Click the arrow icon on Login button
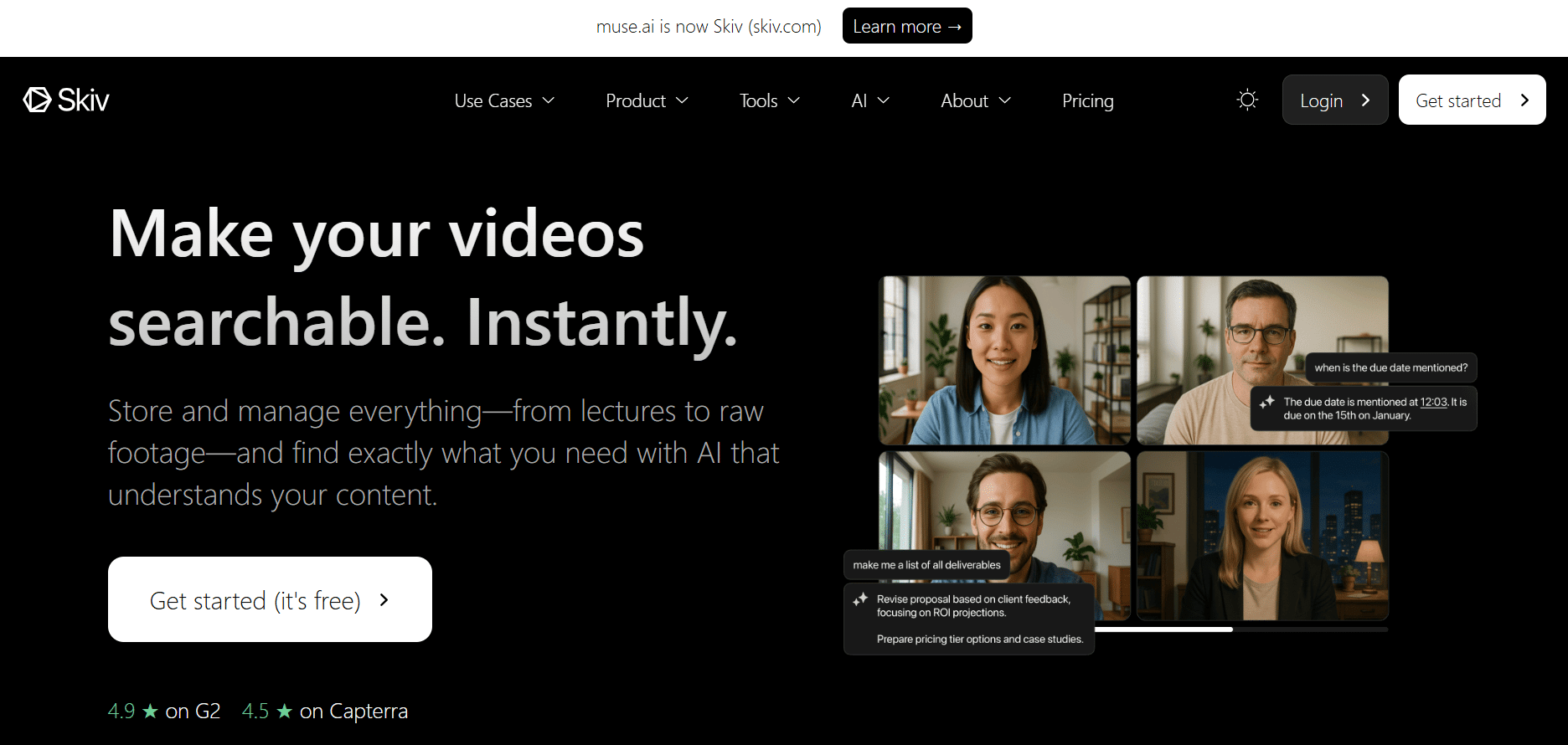The height and width of the screenshot is (745, 1568). coord(1366,100)
